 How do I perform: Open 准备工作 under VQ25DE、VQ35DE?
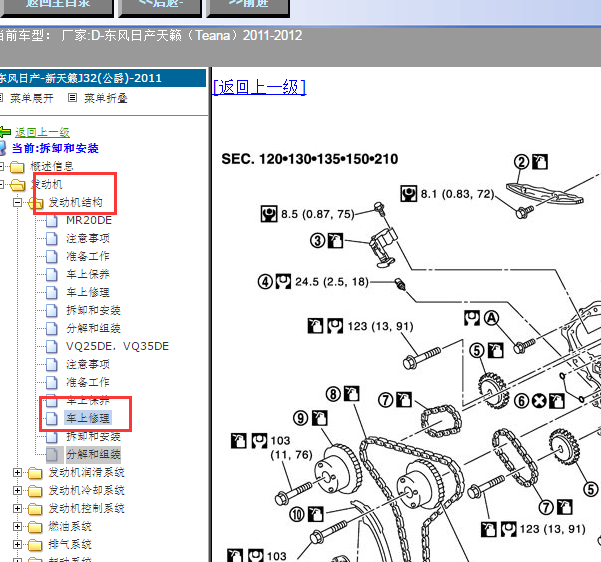tap(88, 382)
